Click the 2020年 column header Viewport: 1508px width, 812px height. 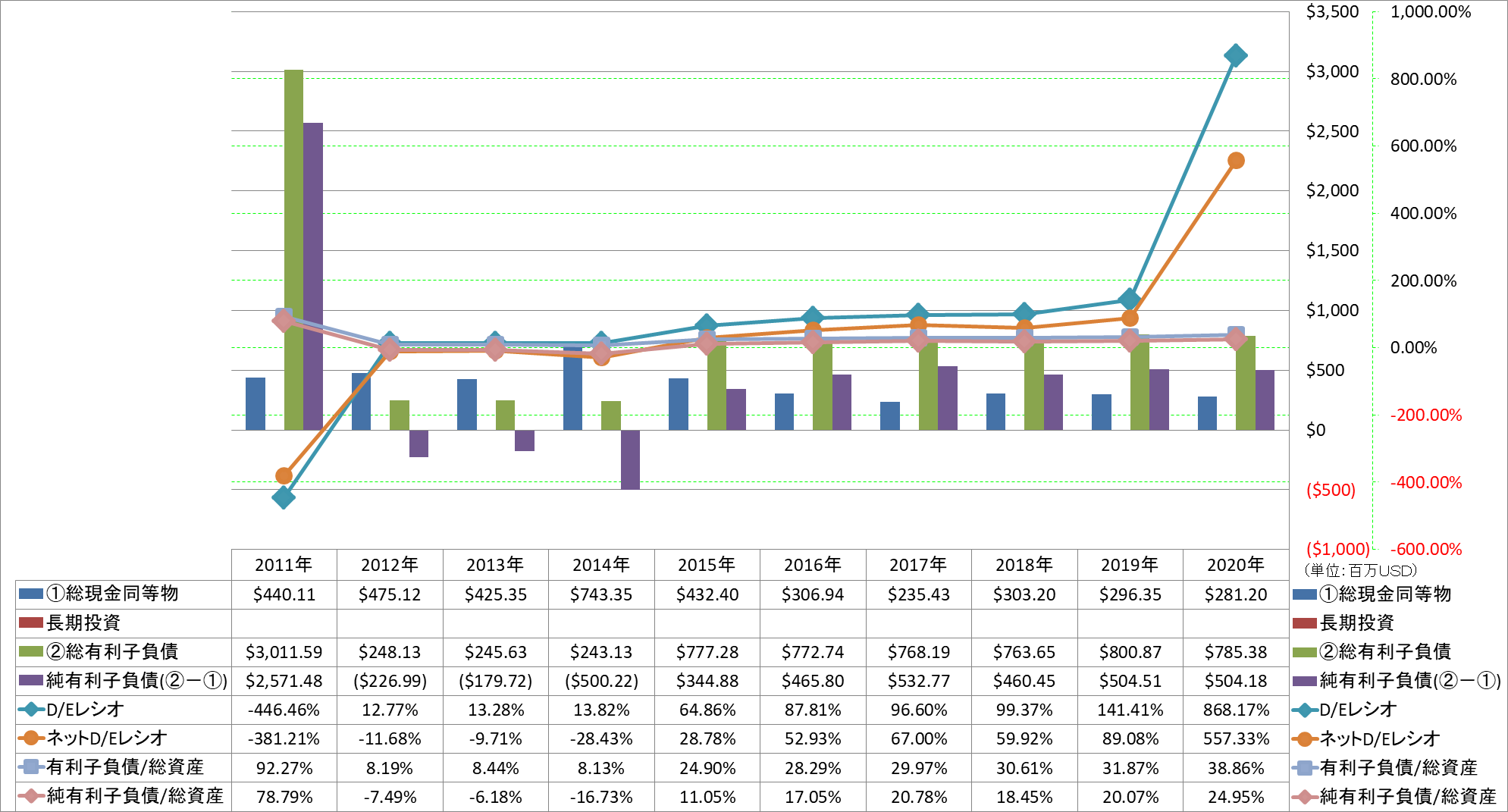coord(1236,565)
